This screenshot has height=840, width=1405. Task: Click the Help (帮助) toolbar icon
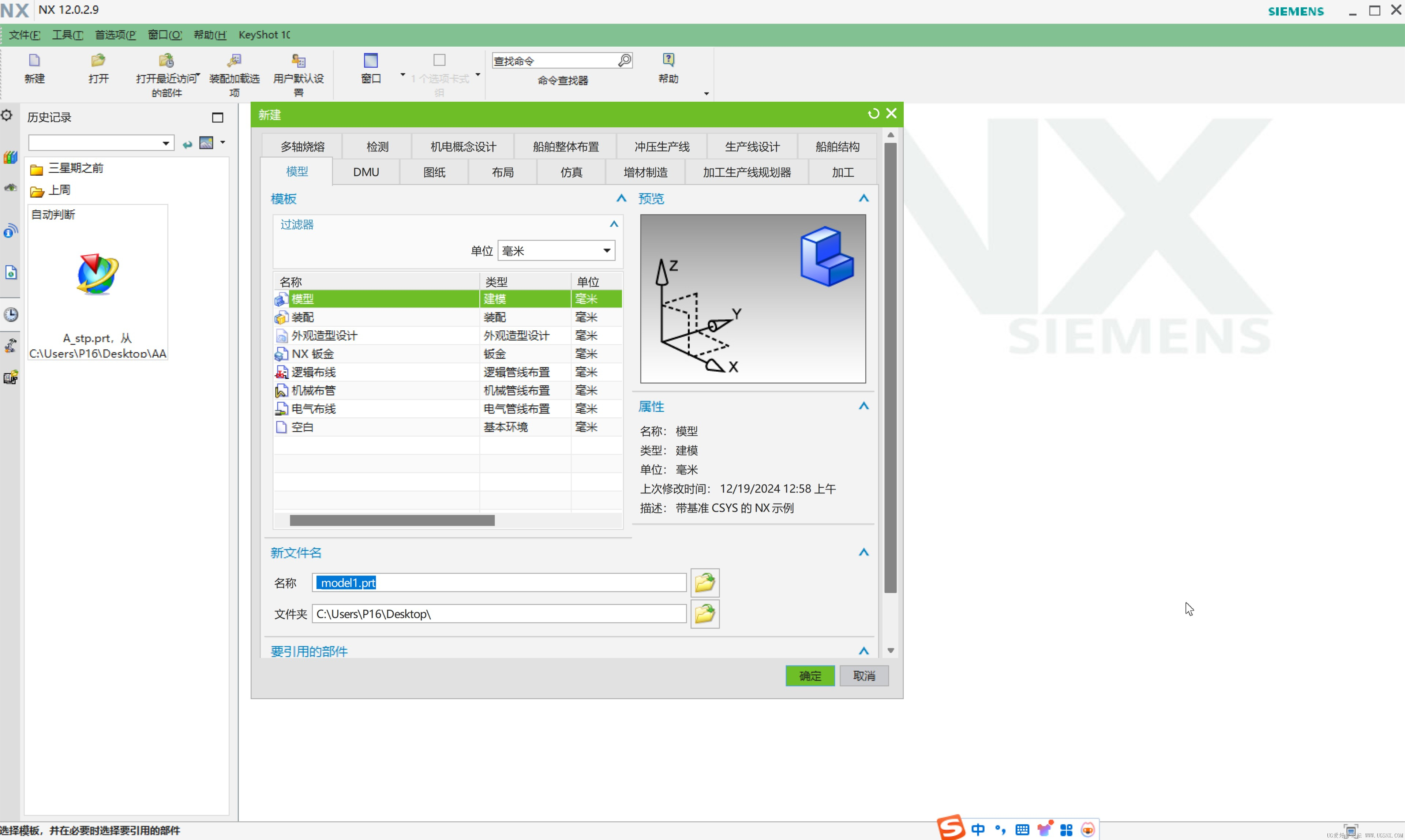[668, 60]
